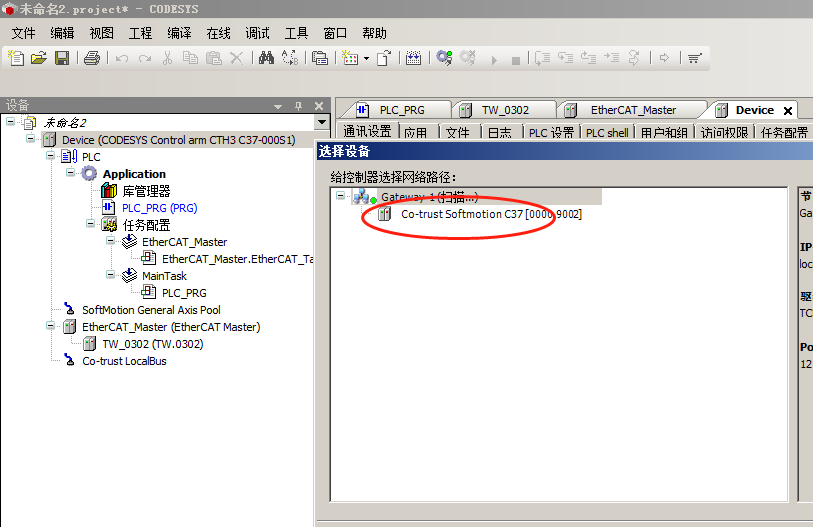813x527 pixels.
Task: Click the Add Object toolbar icon
Action: (x=351, y=58)
